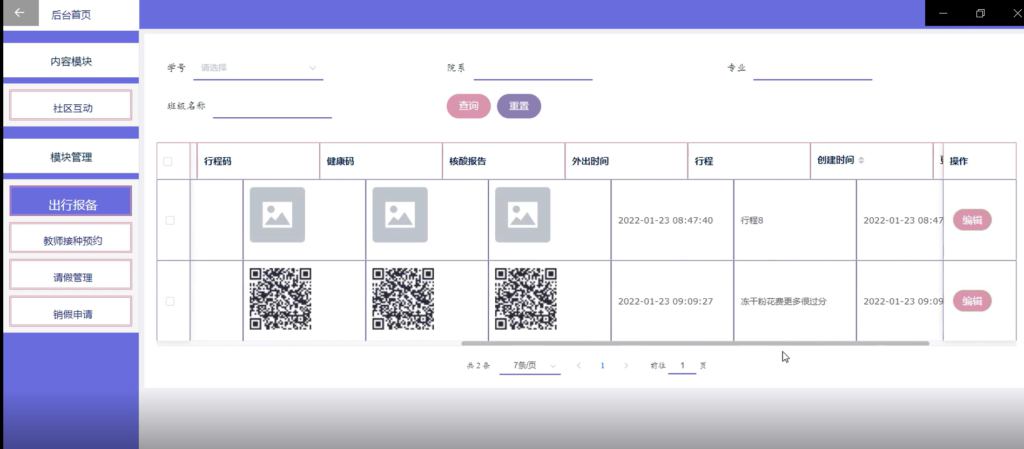The height and width of the screenshot is (449, 1024).
Task: Open 后台首页 in sidebar
Action: tap(71, 15)
